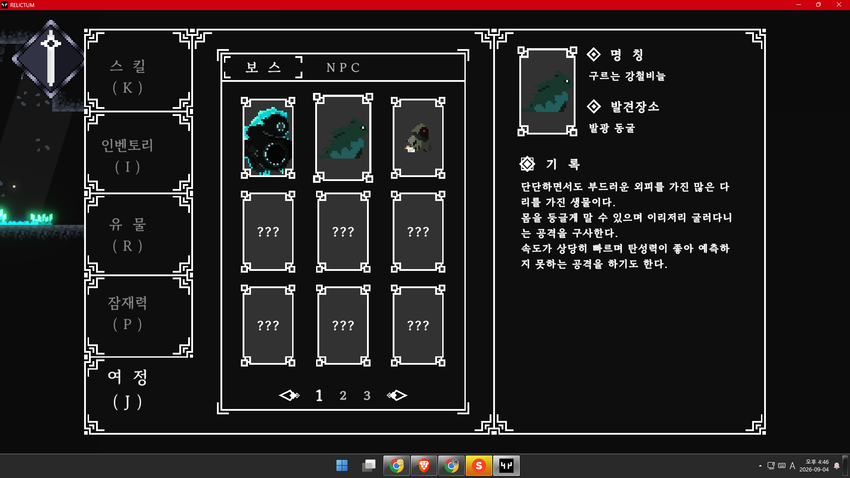Open notification bell in system tray
850x478 pixels.
click(x=837, y=466)
